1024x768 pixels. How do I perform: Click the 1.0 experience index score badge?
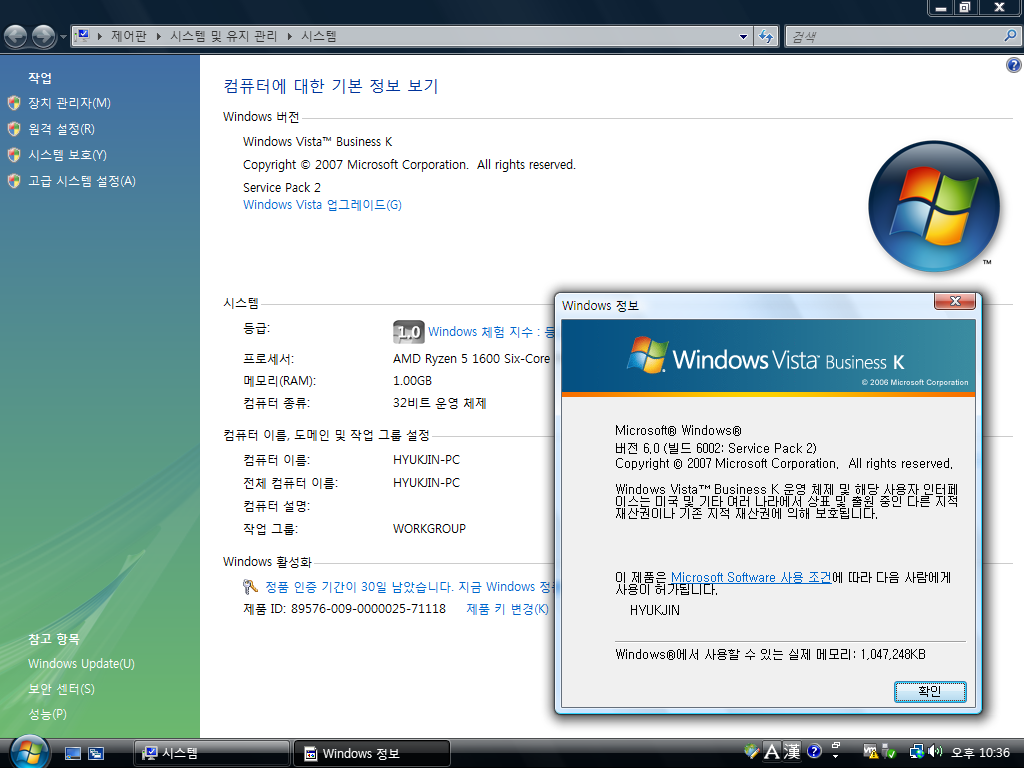(x=409, y=332)
